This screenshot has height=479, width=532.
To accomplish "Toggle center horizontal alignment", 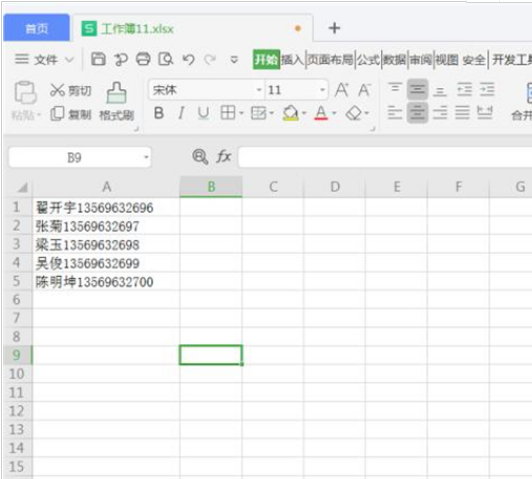I will point(417,113).
